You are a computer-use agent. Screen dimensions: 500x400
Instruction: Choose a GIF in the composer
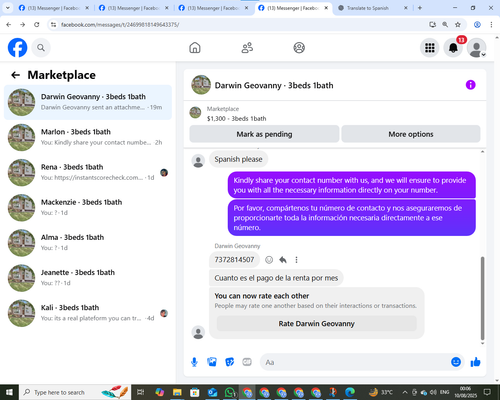(247, 362)
